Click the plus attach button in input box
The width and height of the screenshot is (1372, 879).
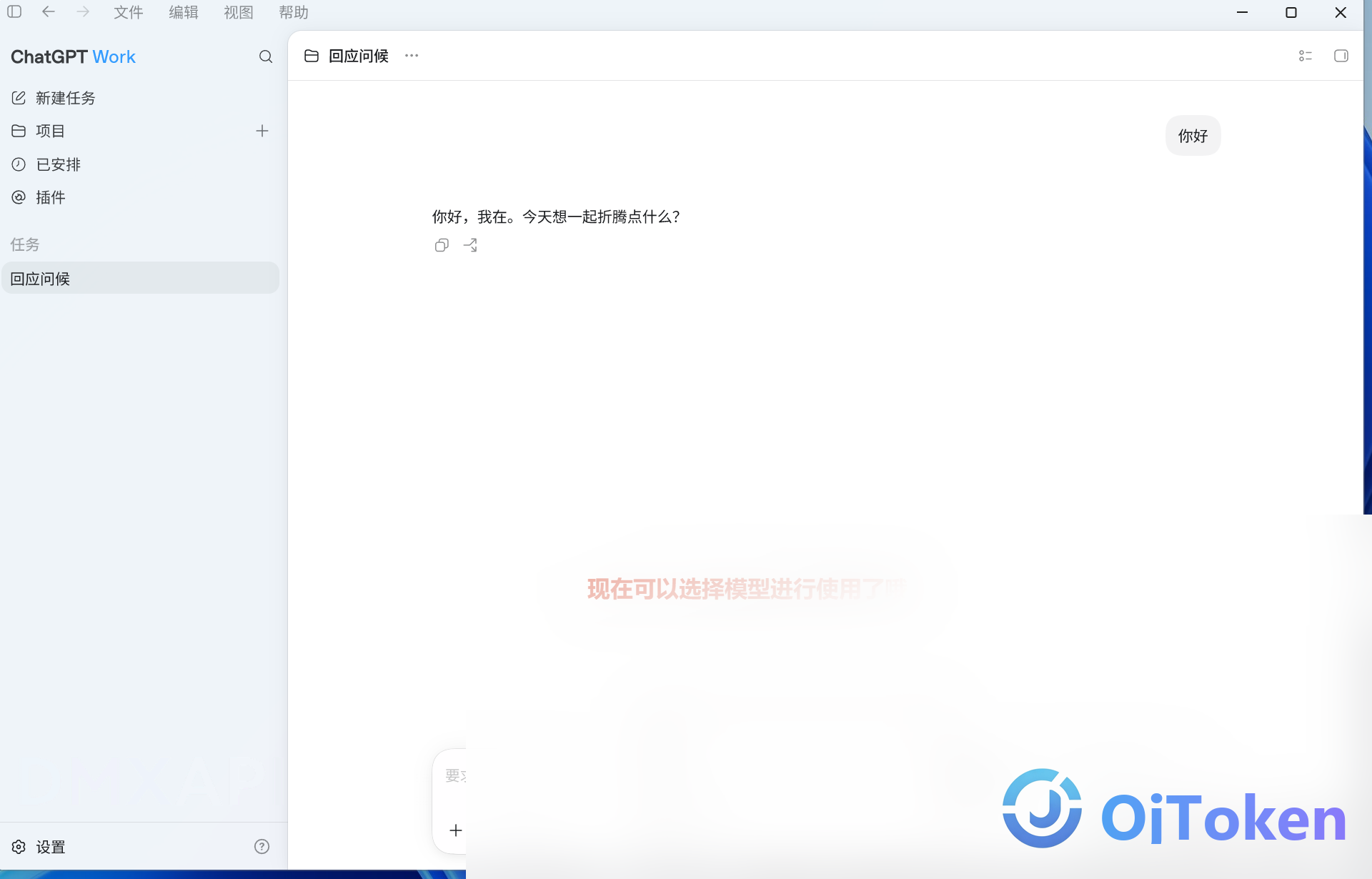click(x=456, y=830)
